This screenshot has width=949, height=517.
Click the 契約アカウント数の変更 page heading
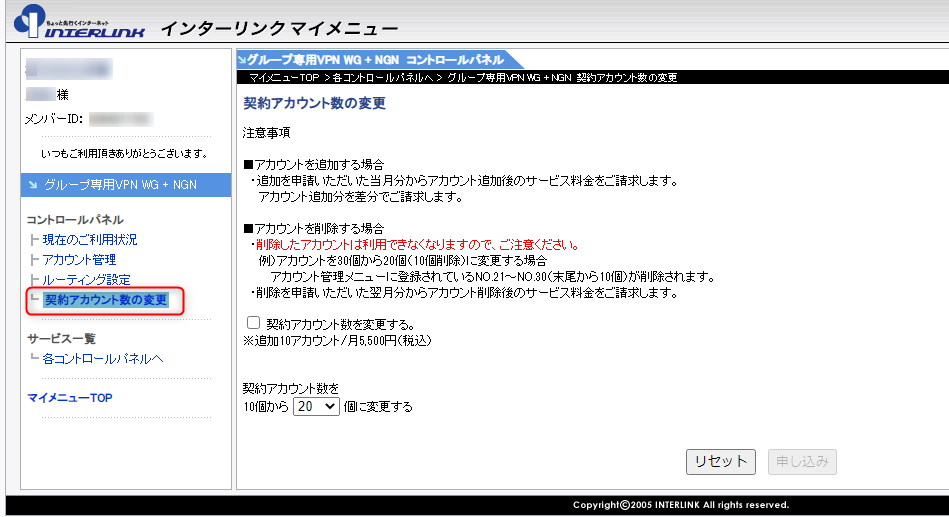point(314,103)
